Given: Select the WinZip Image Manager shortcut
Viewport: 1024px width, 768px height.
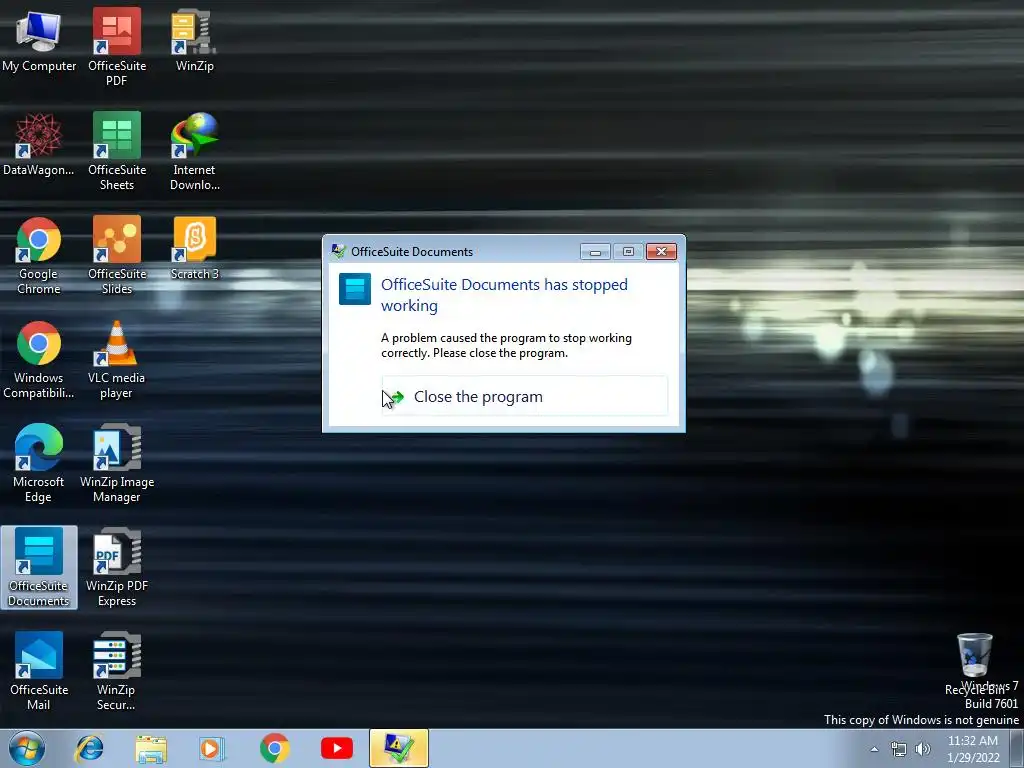Looking at the screenshot, I should click(x=117, y=462).
